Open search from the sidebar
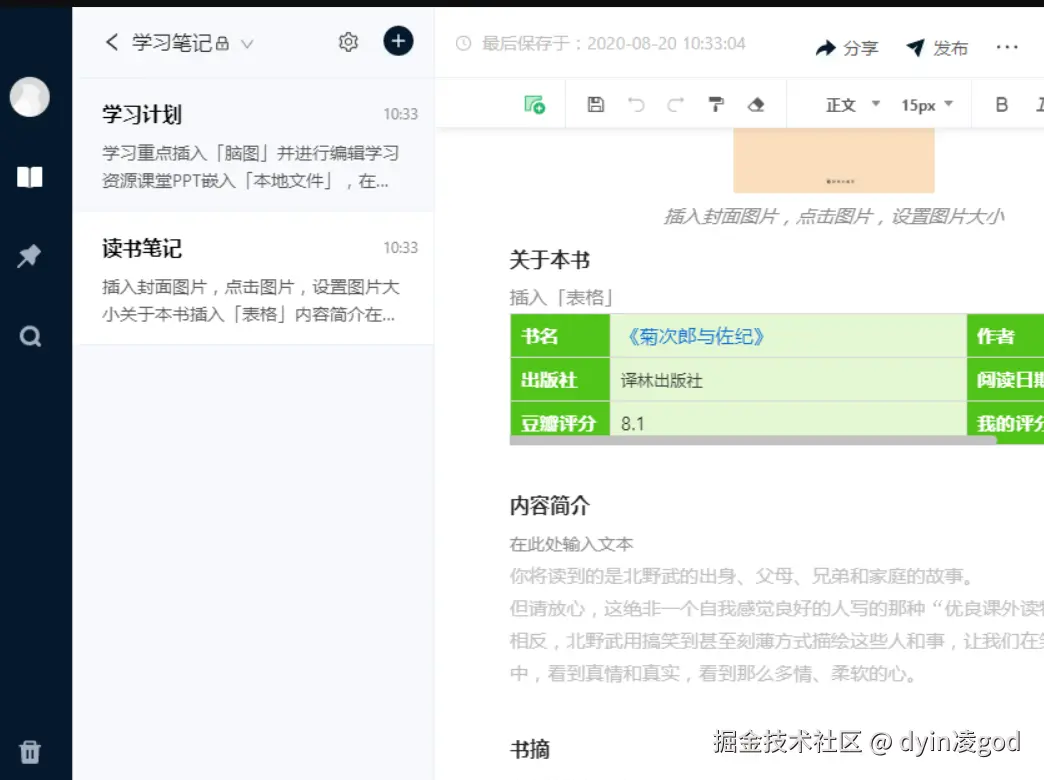 click(30, 336)
